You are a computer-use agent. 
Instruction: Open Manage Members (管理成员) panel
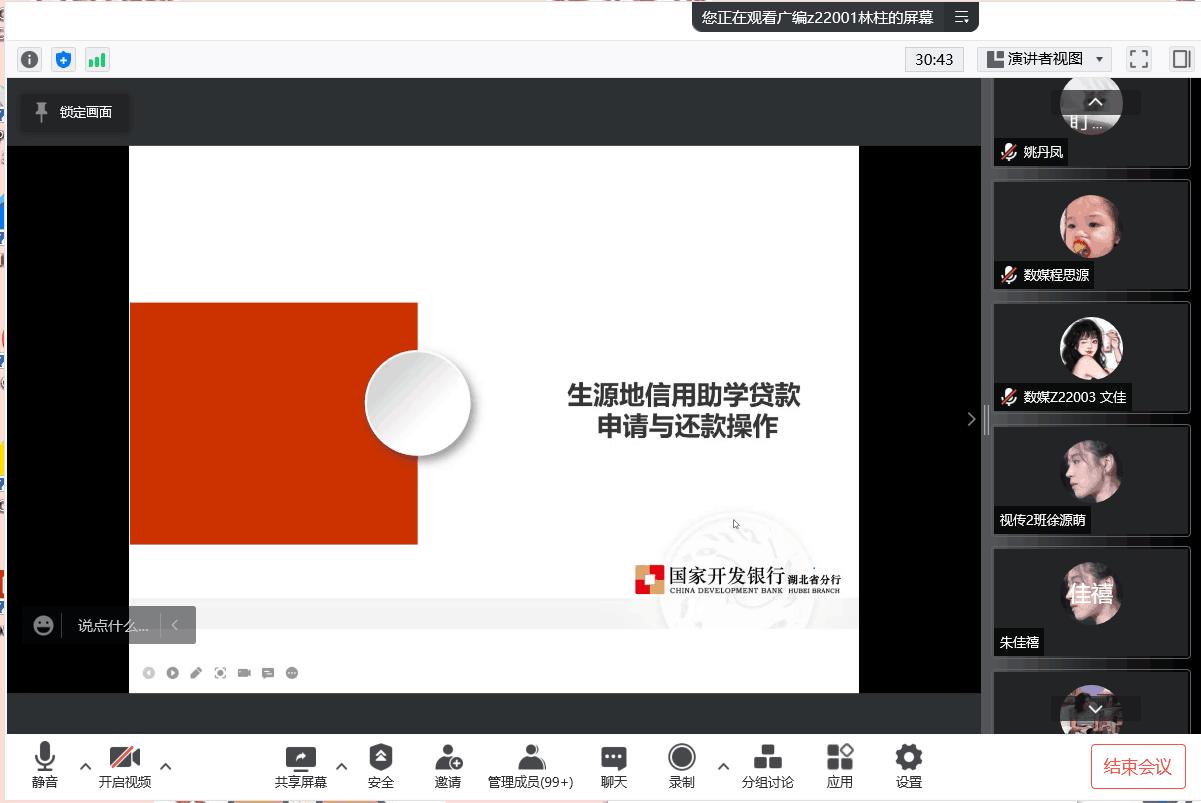click(530, 766)
